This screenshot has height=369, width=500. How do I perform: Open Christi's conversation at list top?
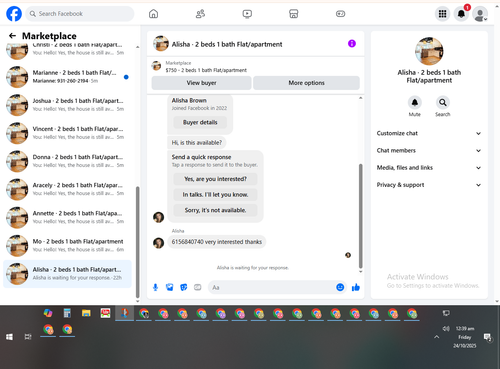(67, 51)
